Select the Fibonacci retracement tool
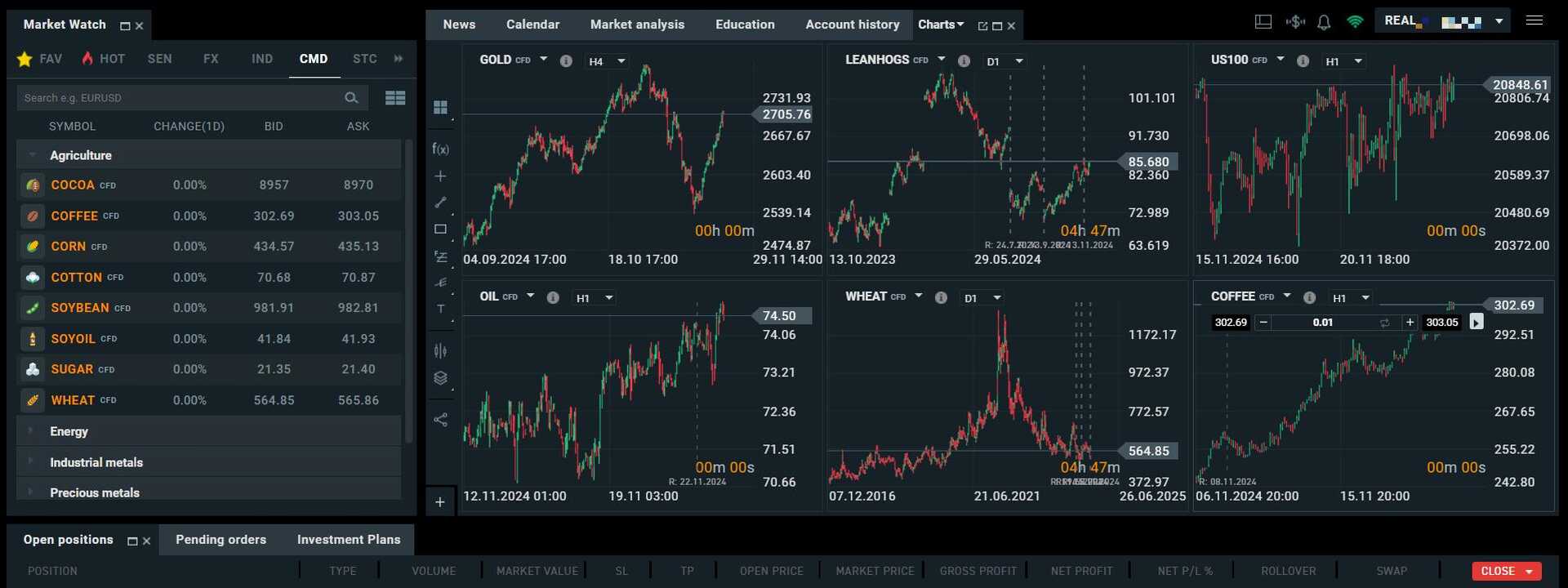The height and width of the screenshot is (588, 1568). tap(440, 256)
